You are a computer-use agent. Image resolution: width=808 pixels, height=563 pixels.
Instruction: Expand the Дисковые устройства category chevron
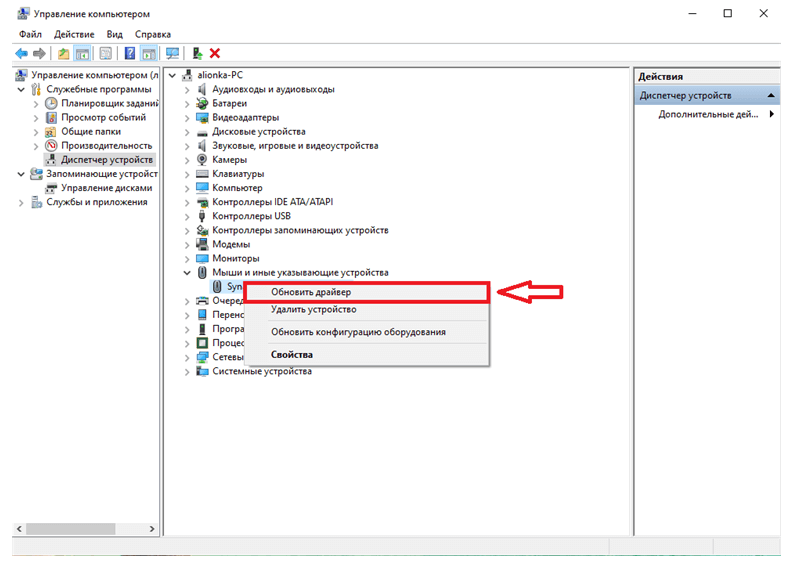(x=187, y=132)
